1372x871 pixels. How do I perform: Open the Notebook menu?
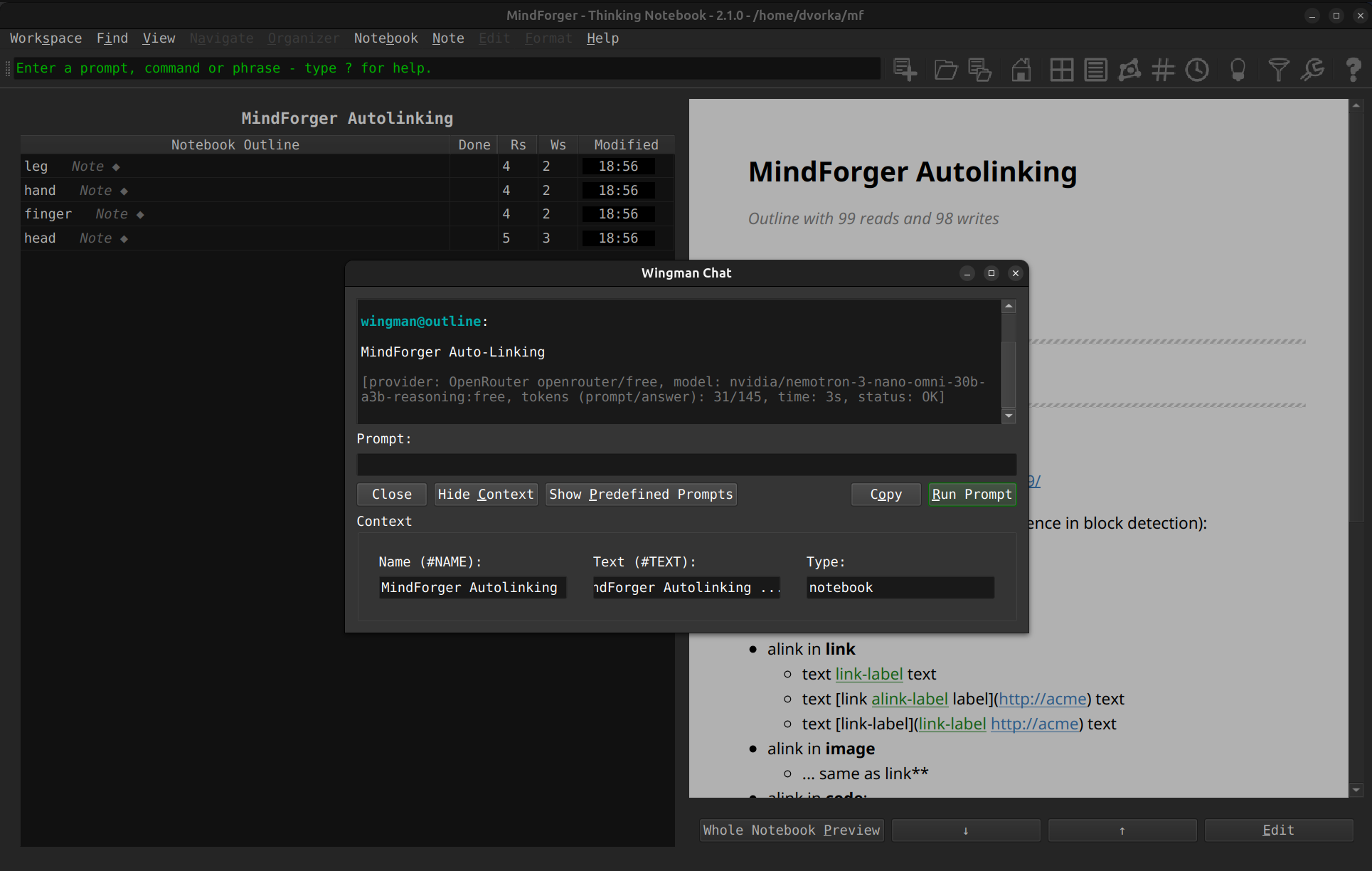coord(386,38)
